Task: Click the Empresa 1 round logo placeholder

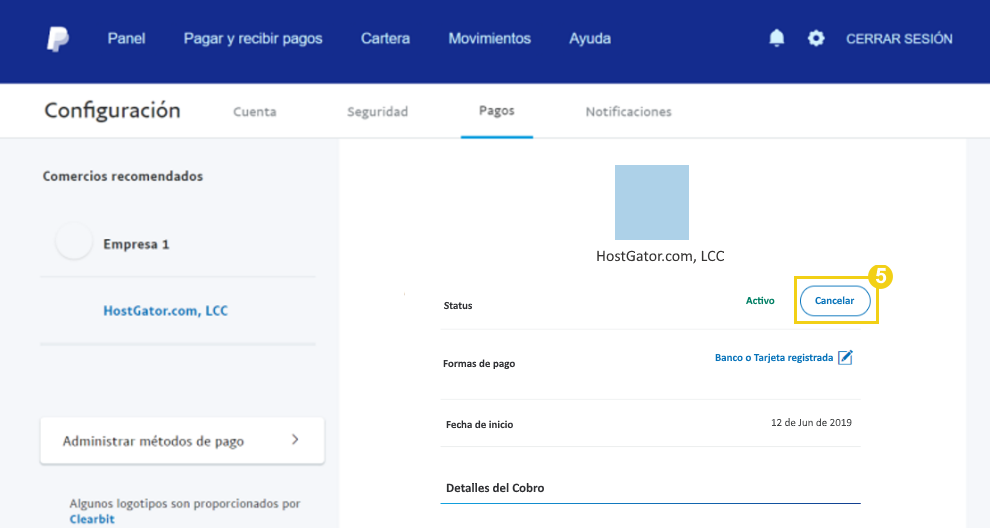Action: pos(74,241)
